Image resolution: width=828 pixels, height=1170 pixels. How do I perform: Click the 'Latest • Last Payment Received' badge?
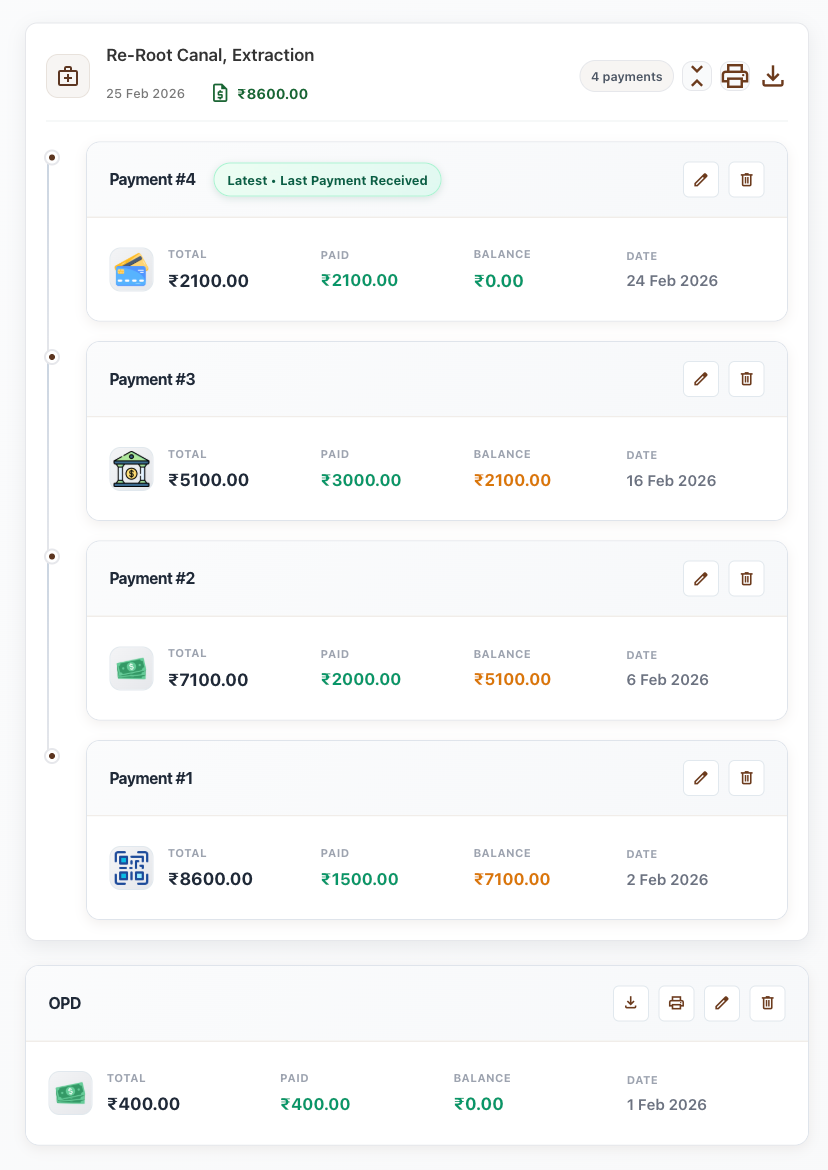(x=327, y=179)
